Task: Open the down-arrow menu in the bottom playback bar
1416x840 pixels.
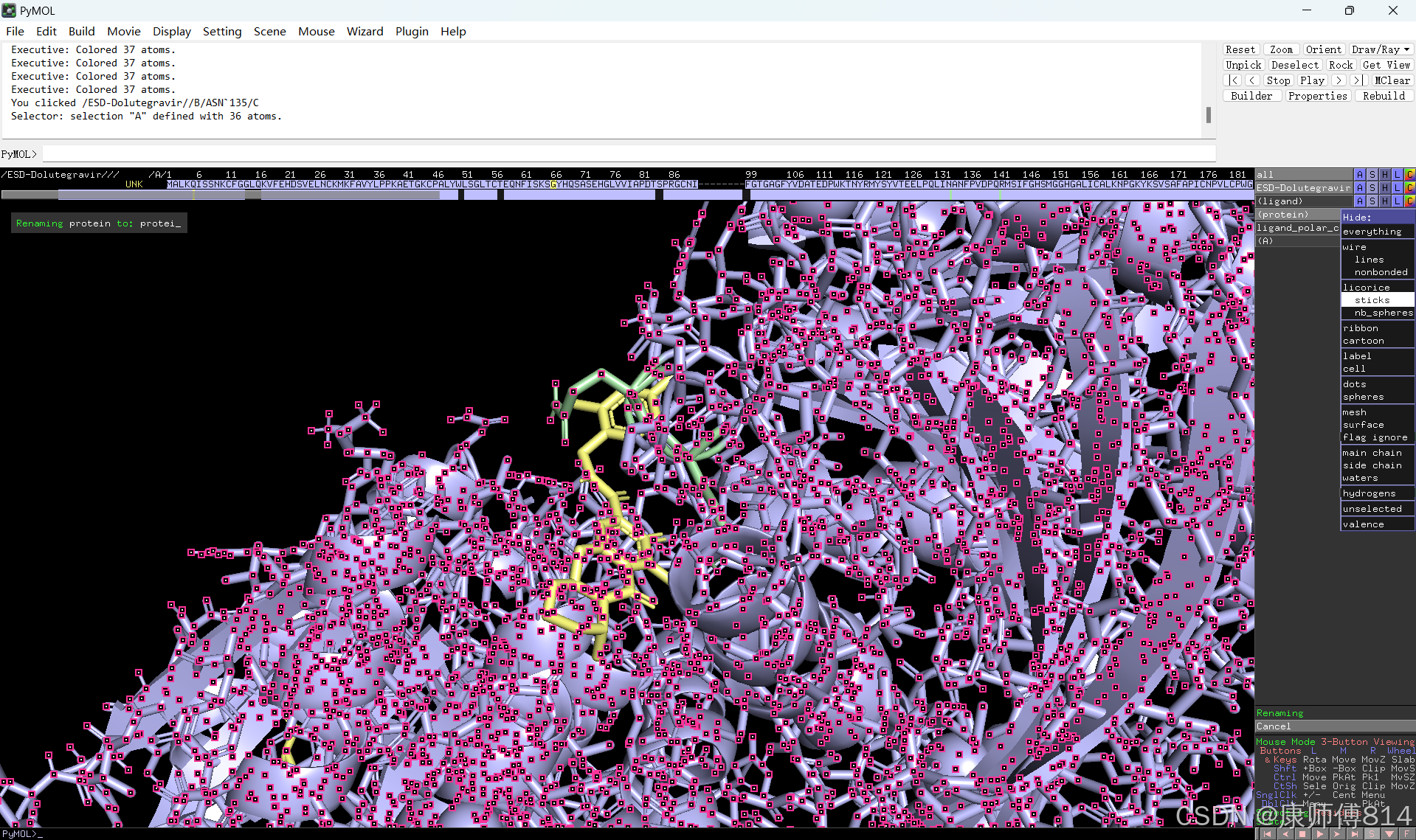Action: click(x=1389, y=834)
